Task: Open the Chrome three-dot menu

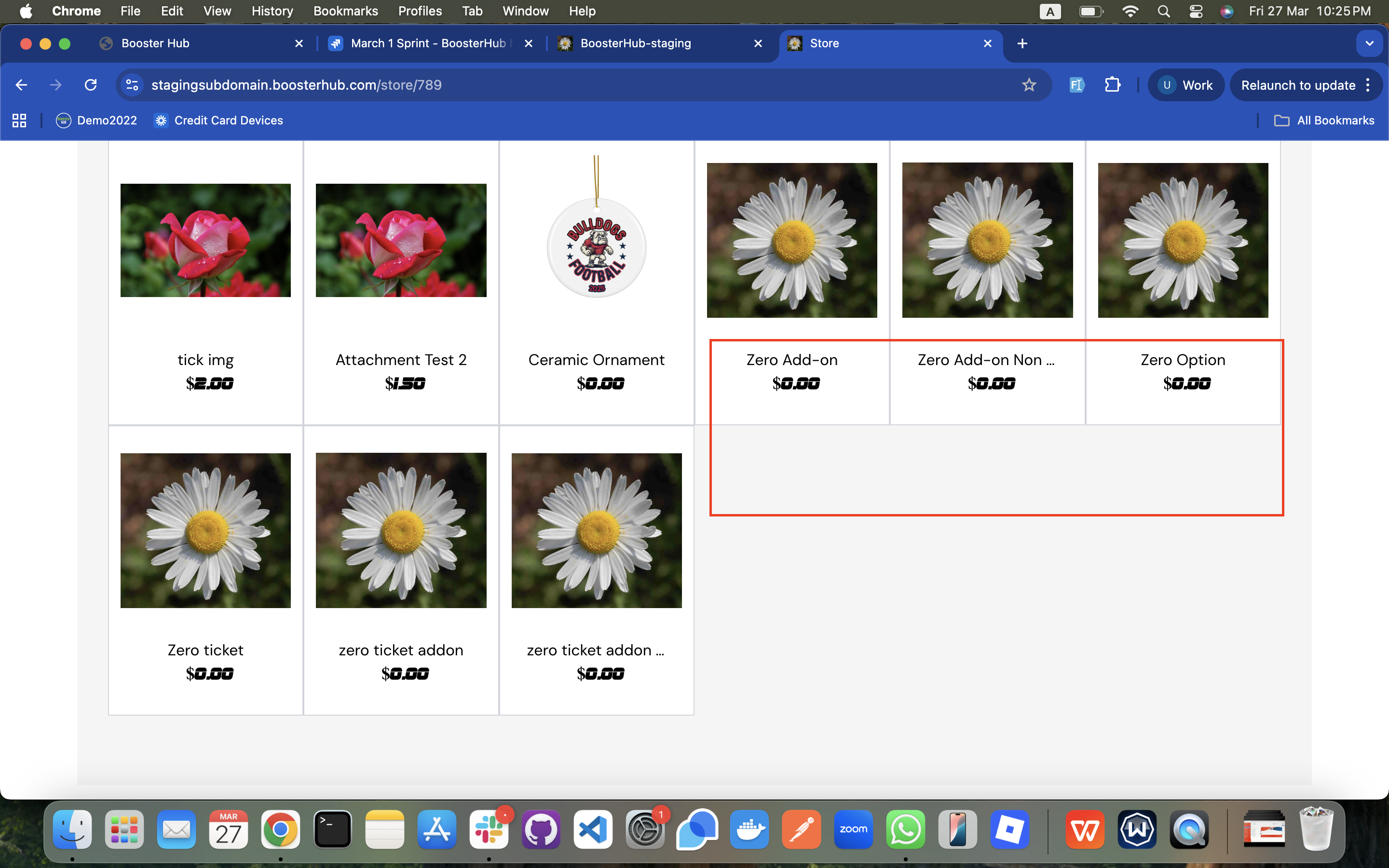Action: pyautogui.click(x=1369, y=85)
